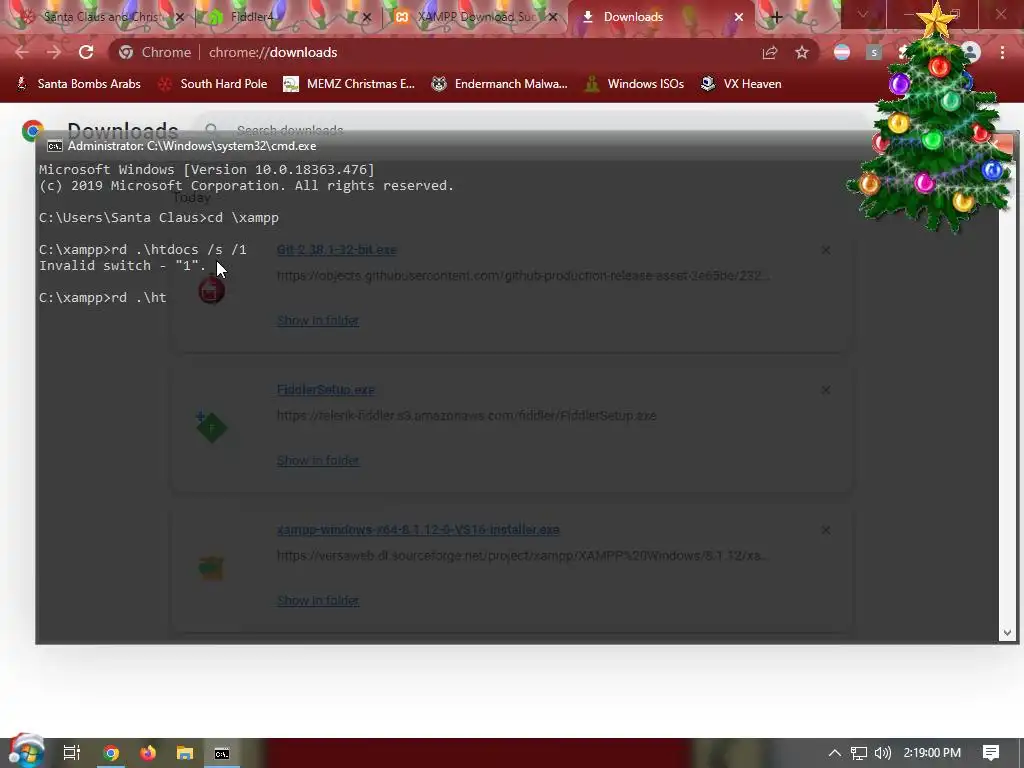Open Chrome's three-dot menu

pos(1002,52)
